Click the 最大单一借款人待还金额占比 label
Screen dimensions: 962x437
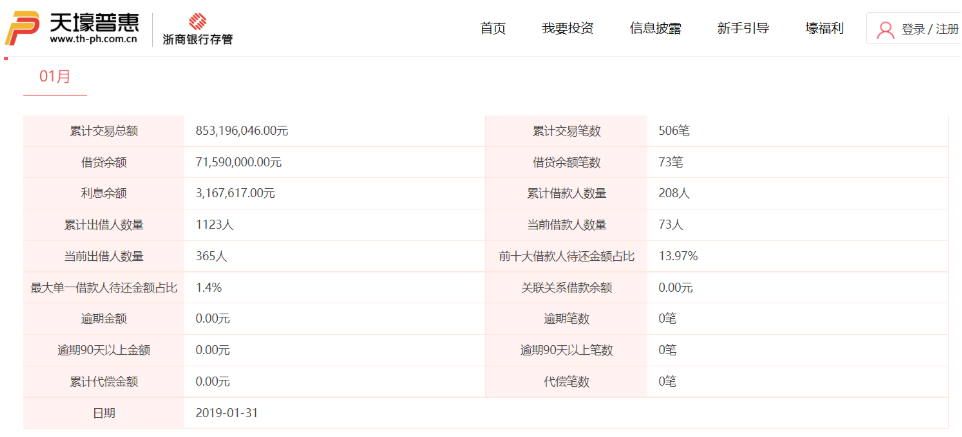click(104, 288)
